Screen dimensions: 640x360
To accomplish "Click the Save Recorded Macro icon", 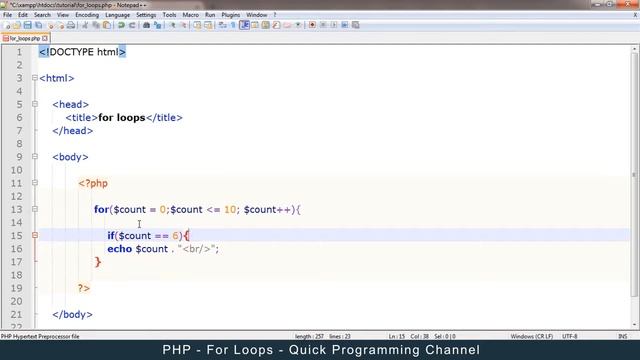I will pos(356,25).
